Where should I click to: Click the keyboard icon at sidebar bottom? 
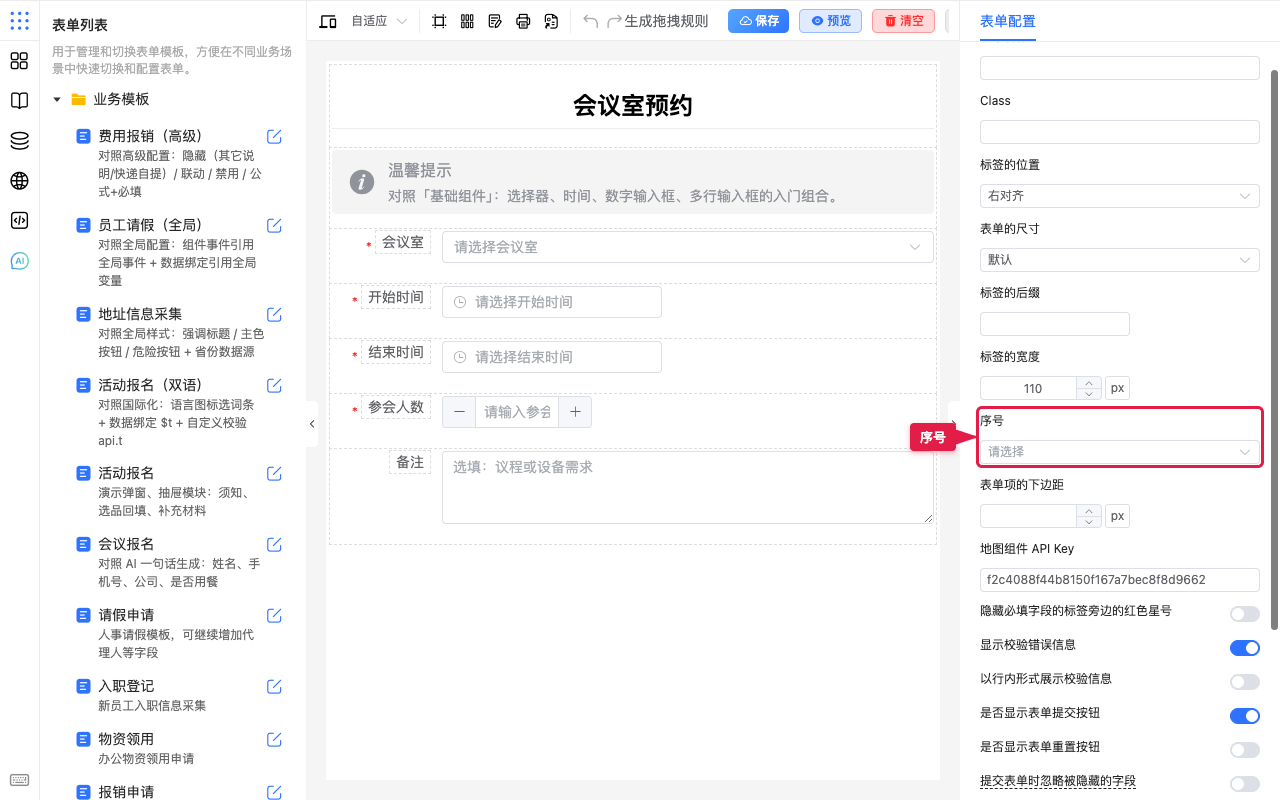pos(19,780)
